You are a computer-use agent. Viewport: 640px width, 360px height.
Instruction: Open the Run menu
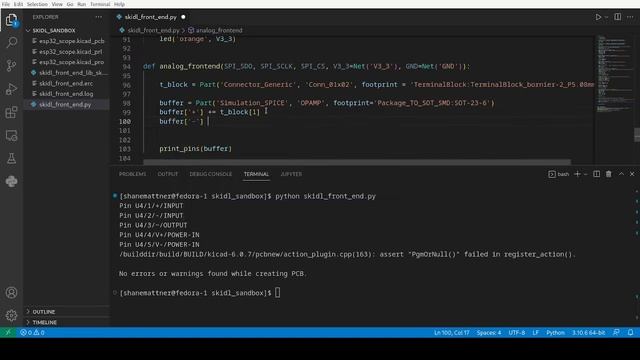click(82, 4)
